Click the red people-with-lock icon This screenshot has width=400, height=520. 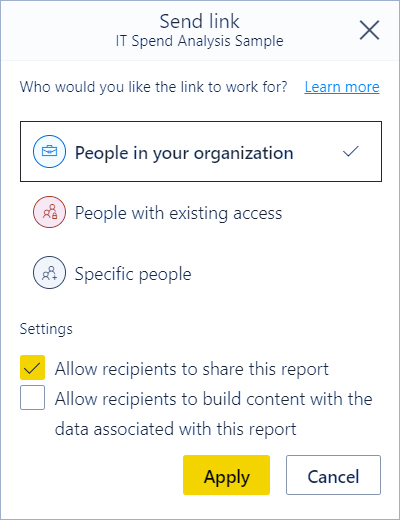(49, 212)
